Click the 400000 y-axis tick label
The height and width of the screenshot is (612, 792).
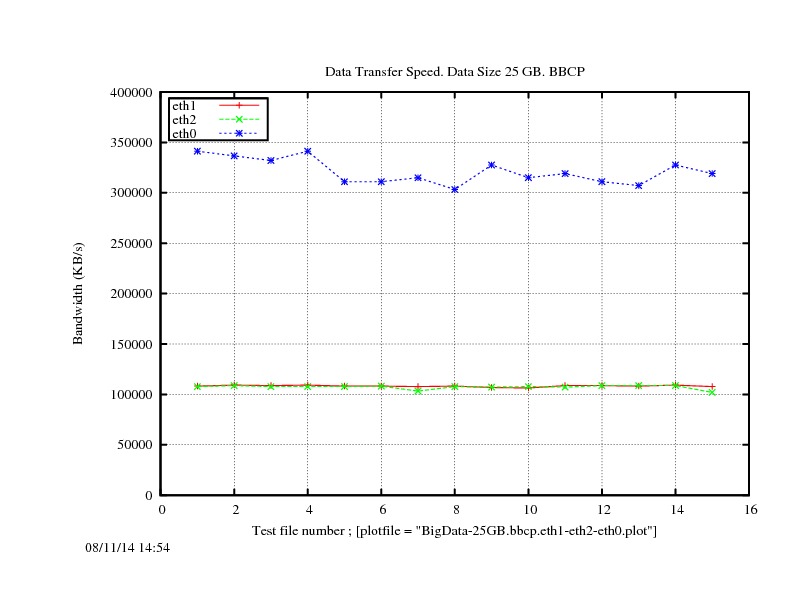click(132, 93)
